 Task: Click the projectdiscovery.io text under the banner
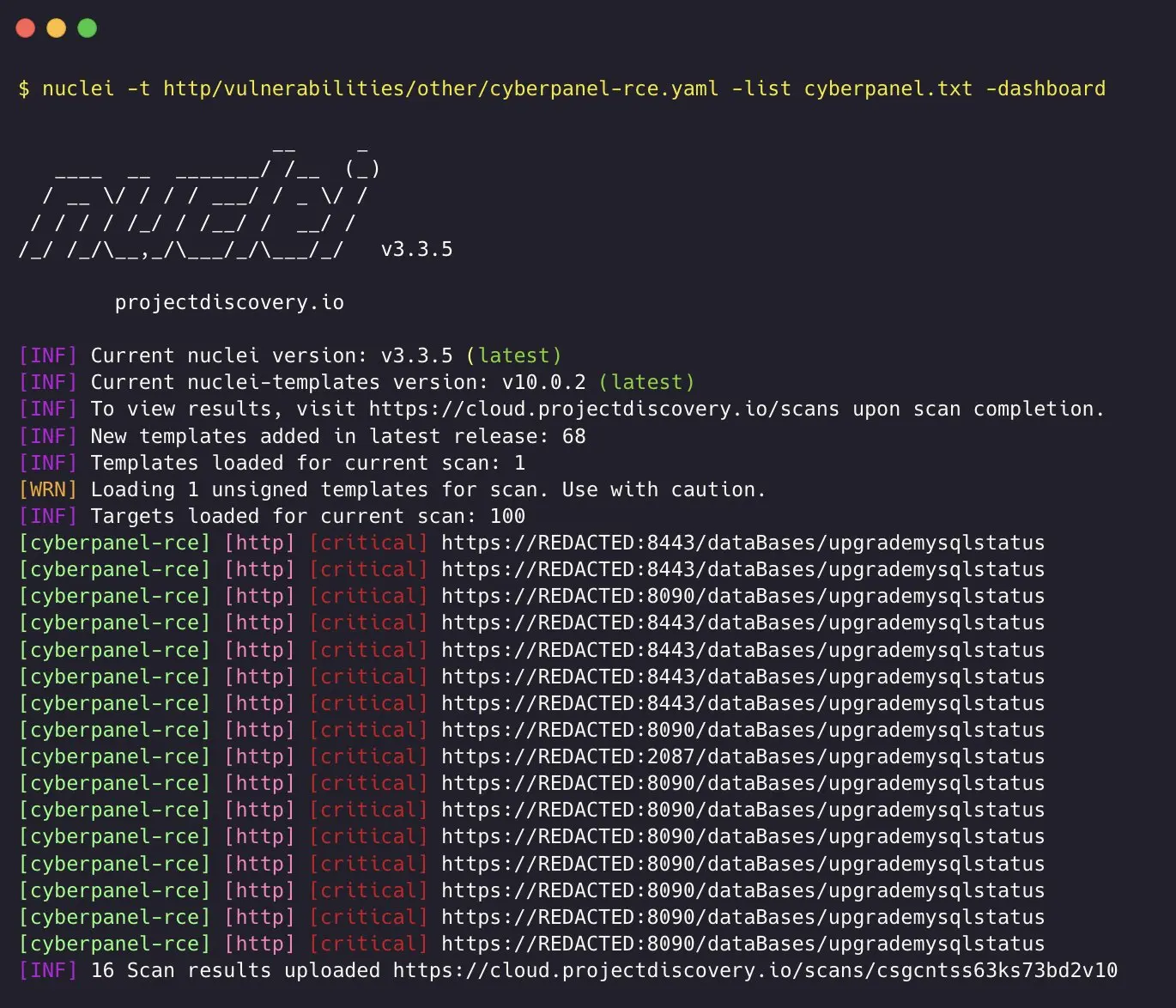click(229, 302)
